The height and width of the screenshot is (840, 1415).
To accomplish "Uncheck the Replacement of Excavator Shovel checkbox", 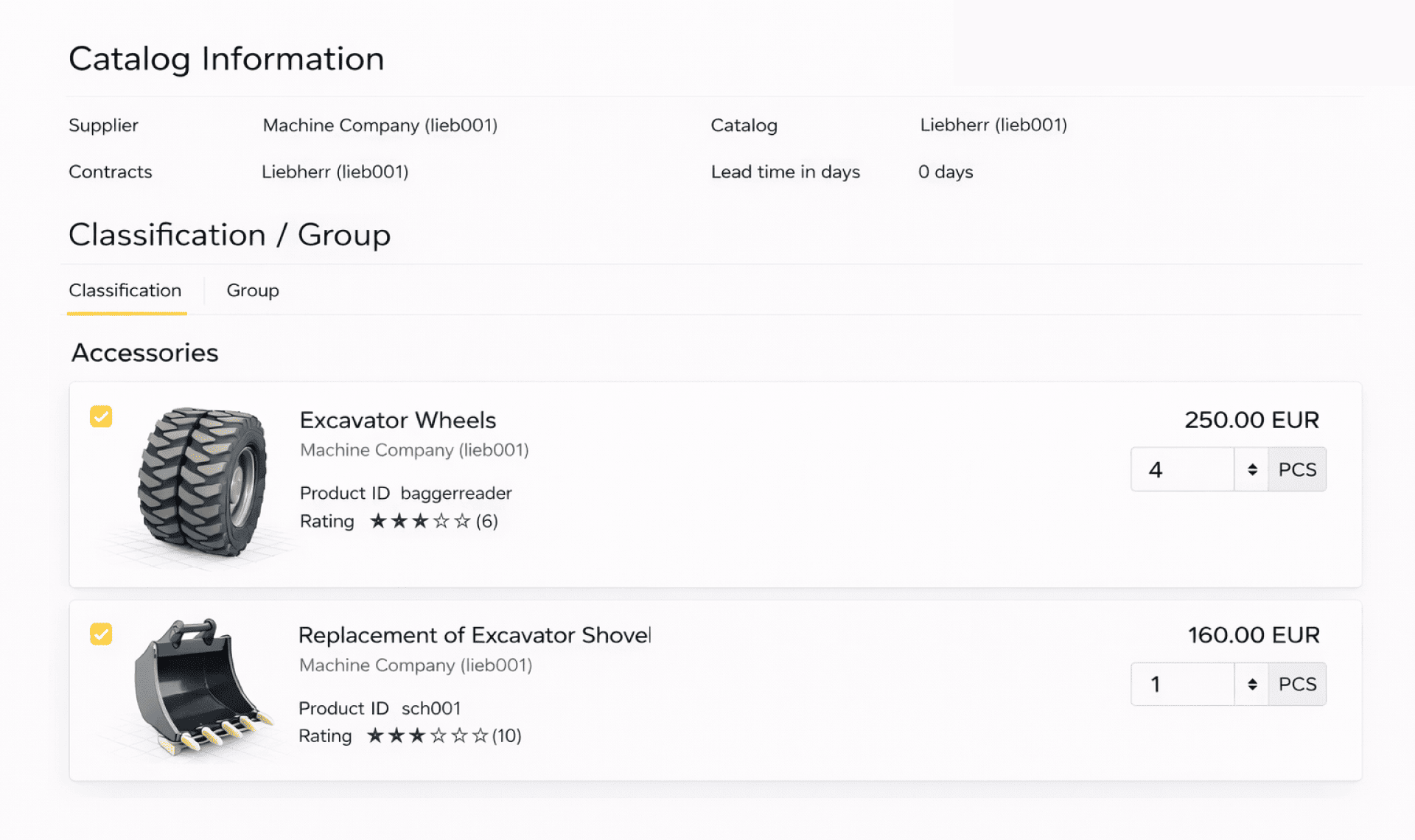I will point(101,634).
